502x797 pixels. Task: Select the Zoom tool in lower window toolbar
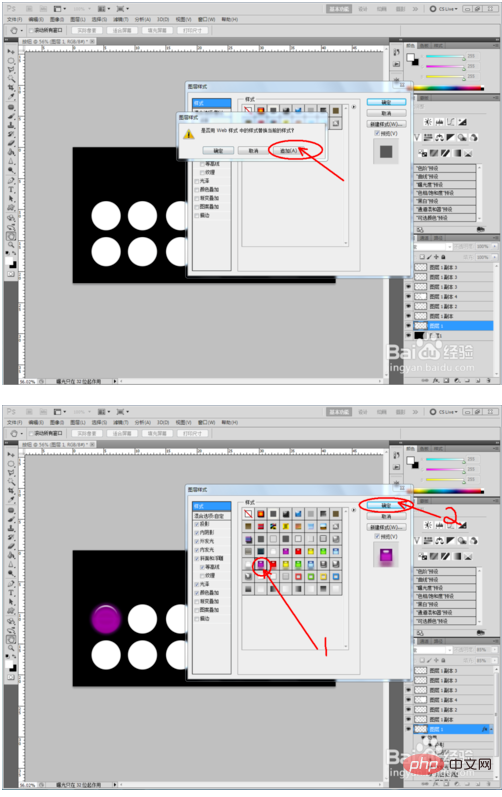tap(11, 649)
